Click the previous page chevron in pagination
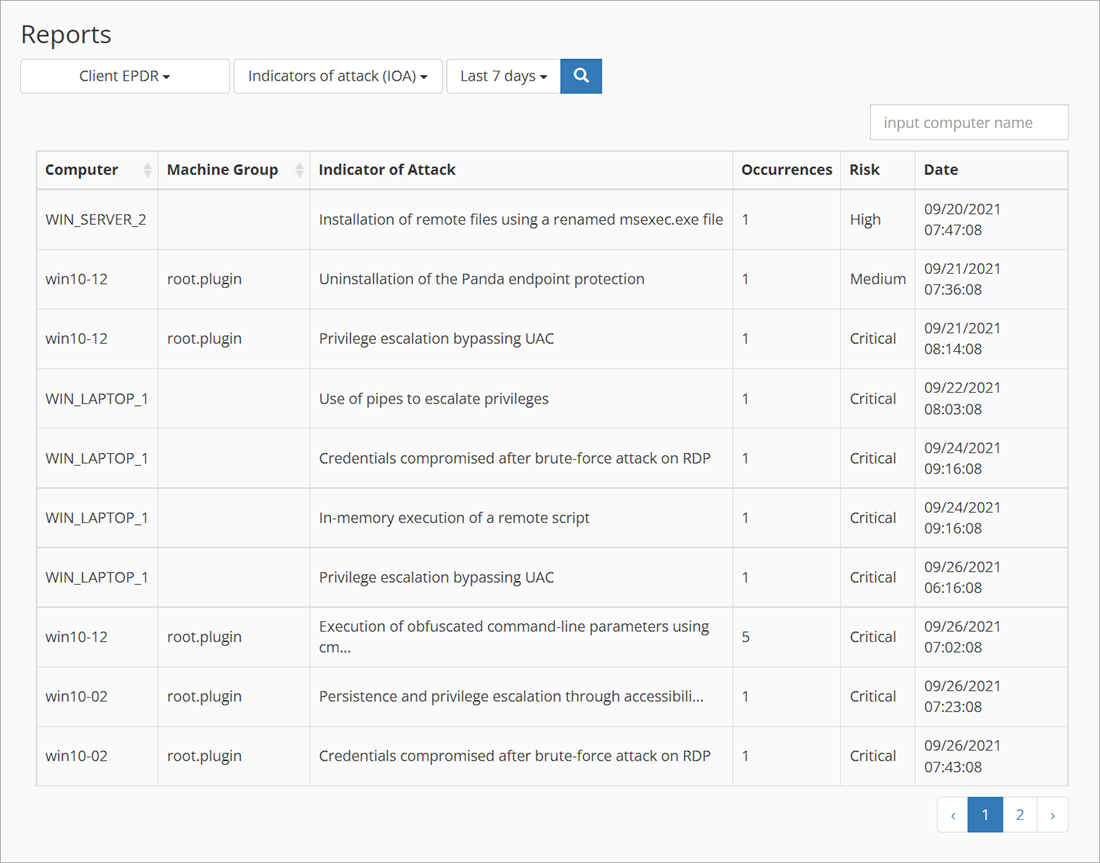Image resolution: width=1100 pixels, height=863 pixels. [x=952, y=814]
